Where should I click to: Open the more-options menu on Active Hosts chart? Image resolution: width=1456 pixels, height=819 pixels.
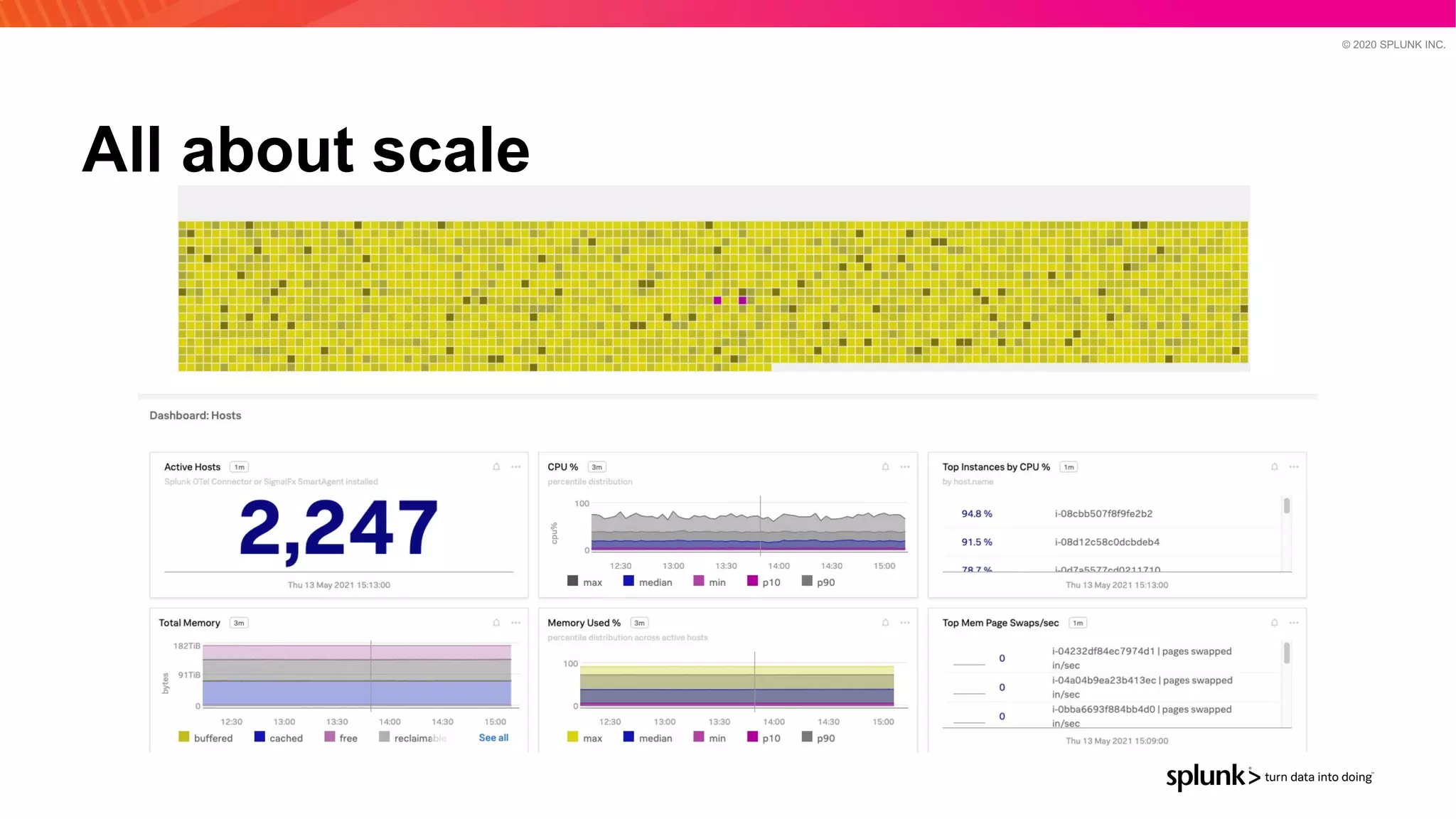point(516,467)
